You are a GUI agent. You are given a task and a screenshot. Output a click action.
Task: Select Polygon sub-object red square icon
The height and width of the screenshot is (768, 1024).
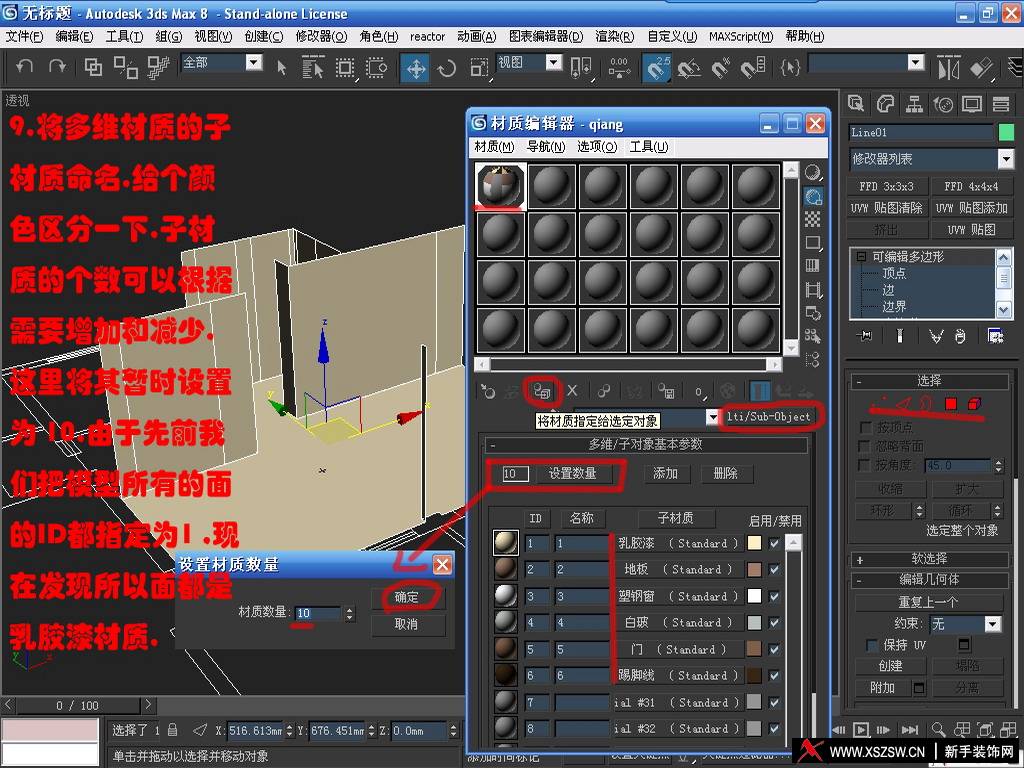tap(951, 404)
